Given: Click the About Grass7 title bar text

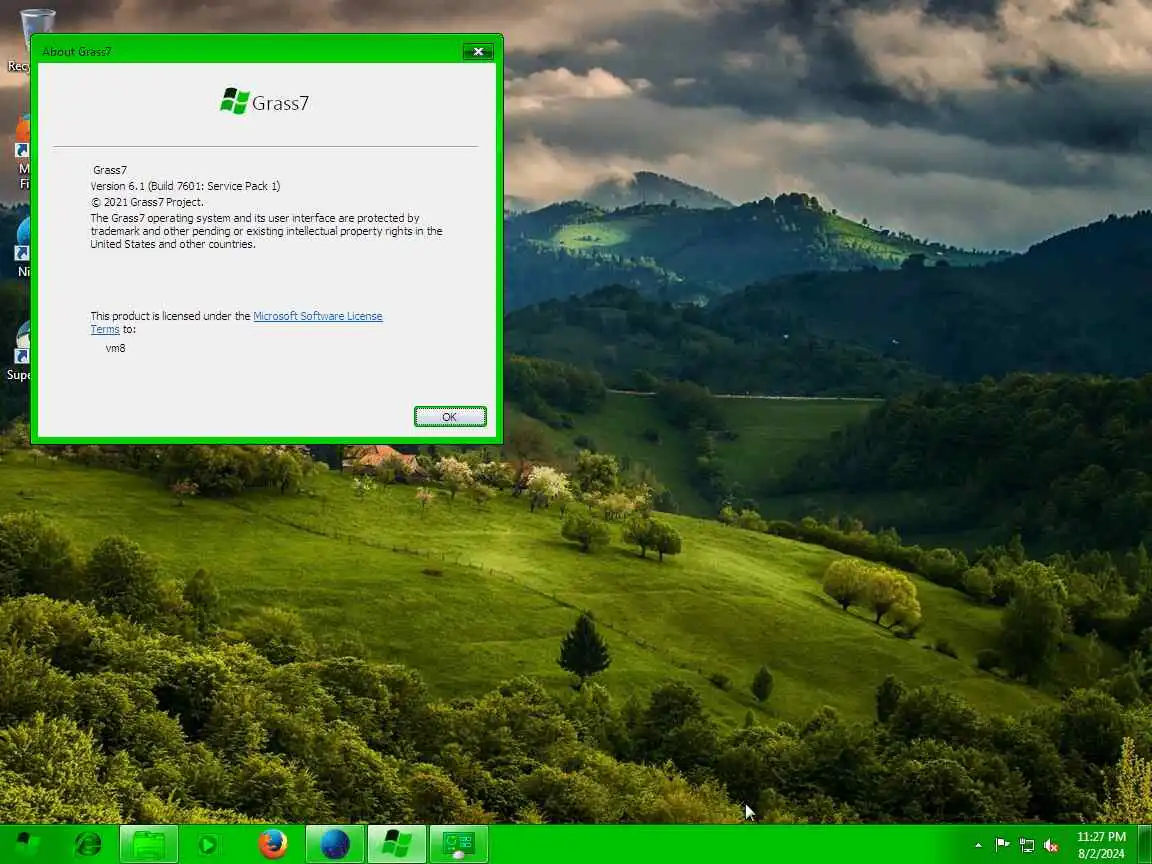Looking at the screenshot, I should 76,51.
